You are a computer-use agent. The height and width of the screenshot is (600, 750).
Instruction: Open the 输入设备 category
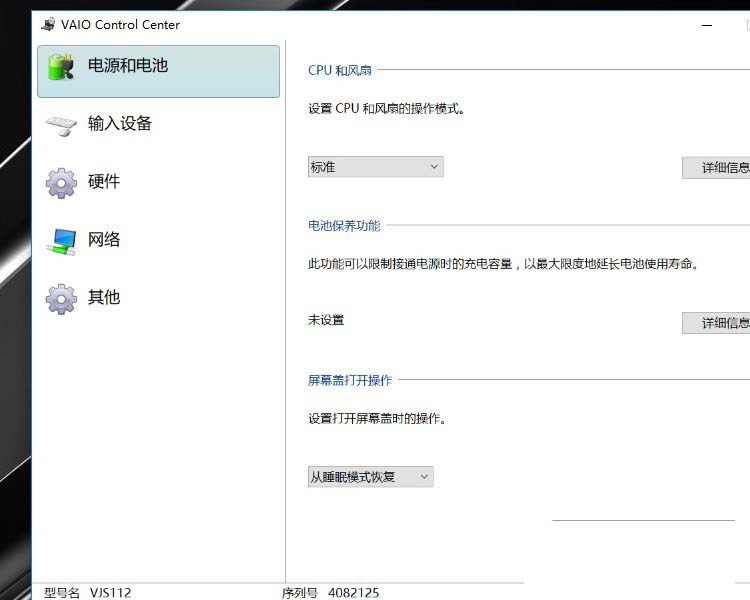(120, 123)
